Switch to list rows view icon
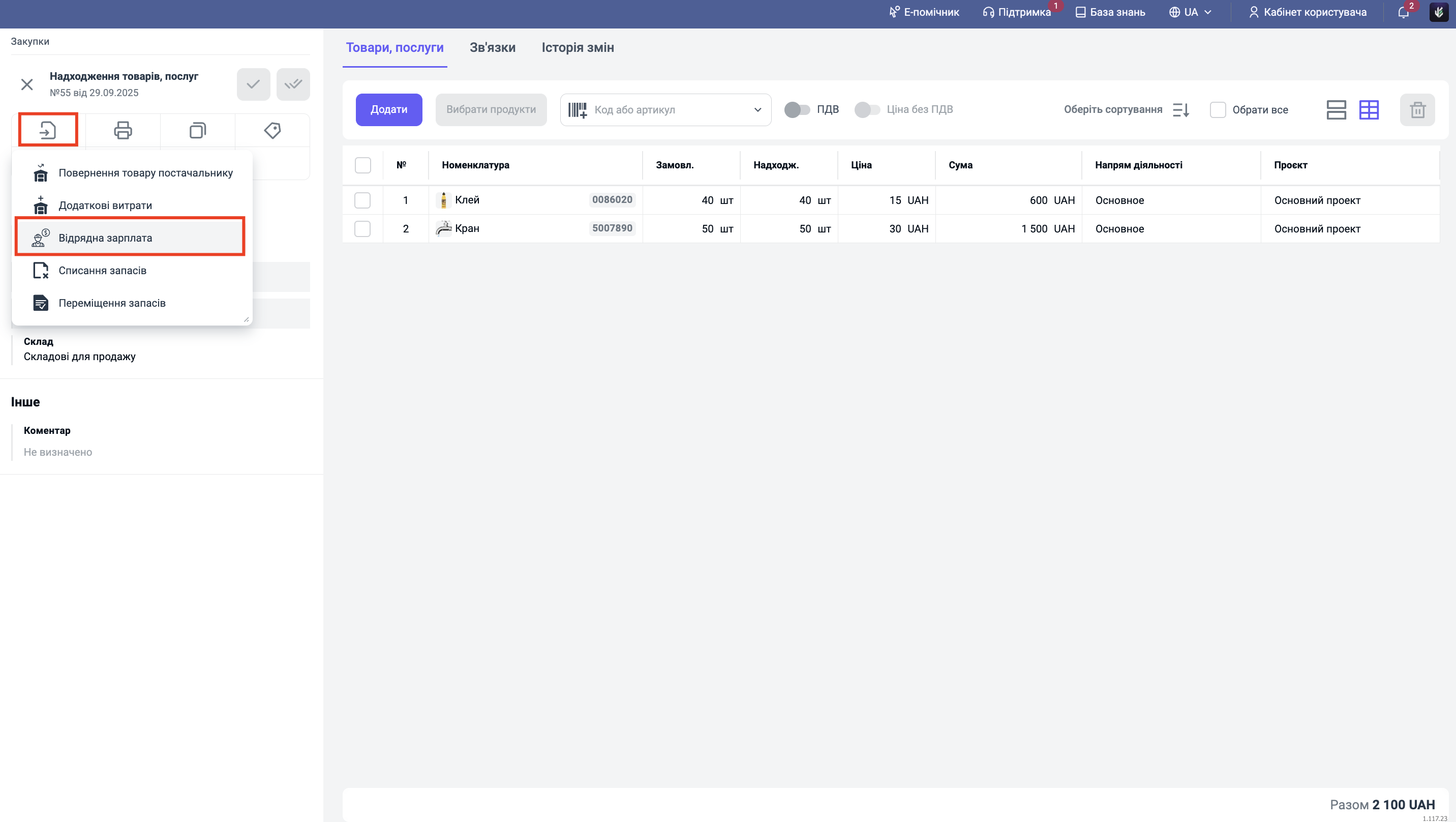The width and height of the screenshot is (1456, 822). 1336,110
